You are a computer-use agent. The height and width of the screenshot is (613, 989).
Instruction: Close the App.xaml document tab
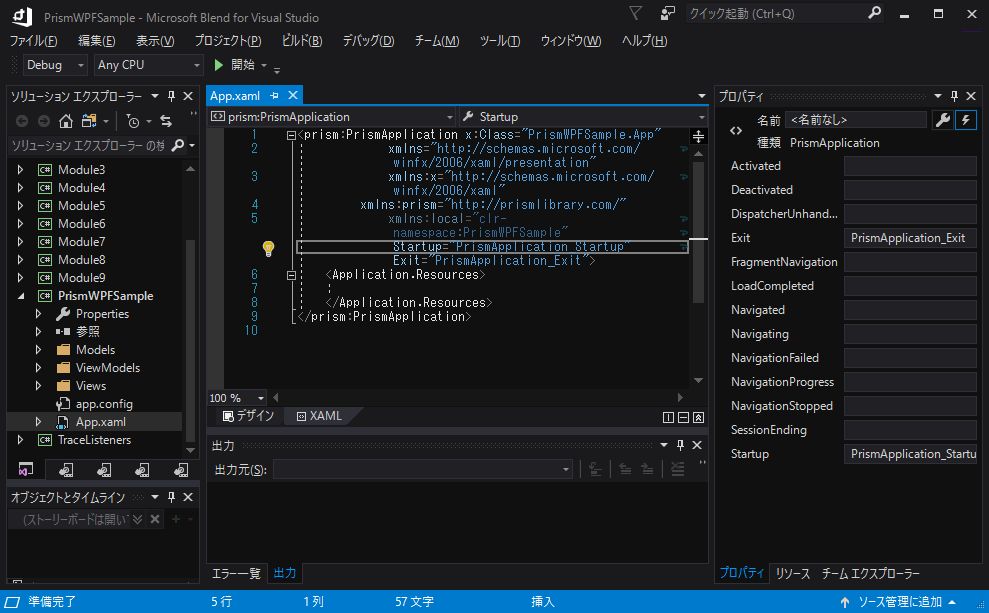pos(293,95)
